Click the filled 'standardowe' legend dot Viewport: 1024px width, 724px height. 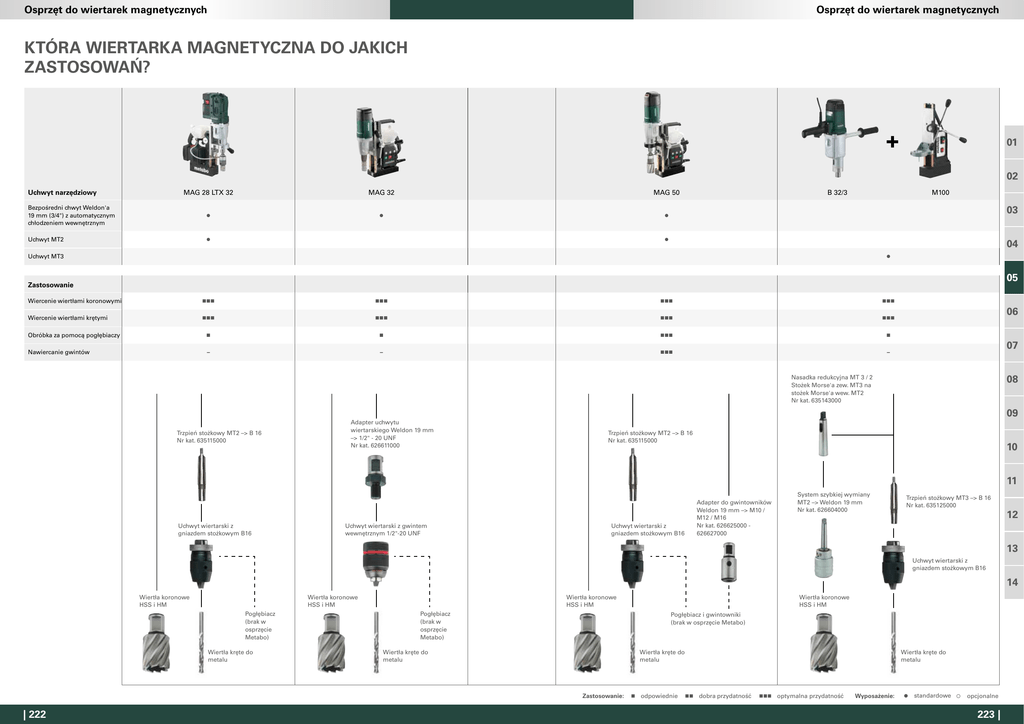pos(906,695)
